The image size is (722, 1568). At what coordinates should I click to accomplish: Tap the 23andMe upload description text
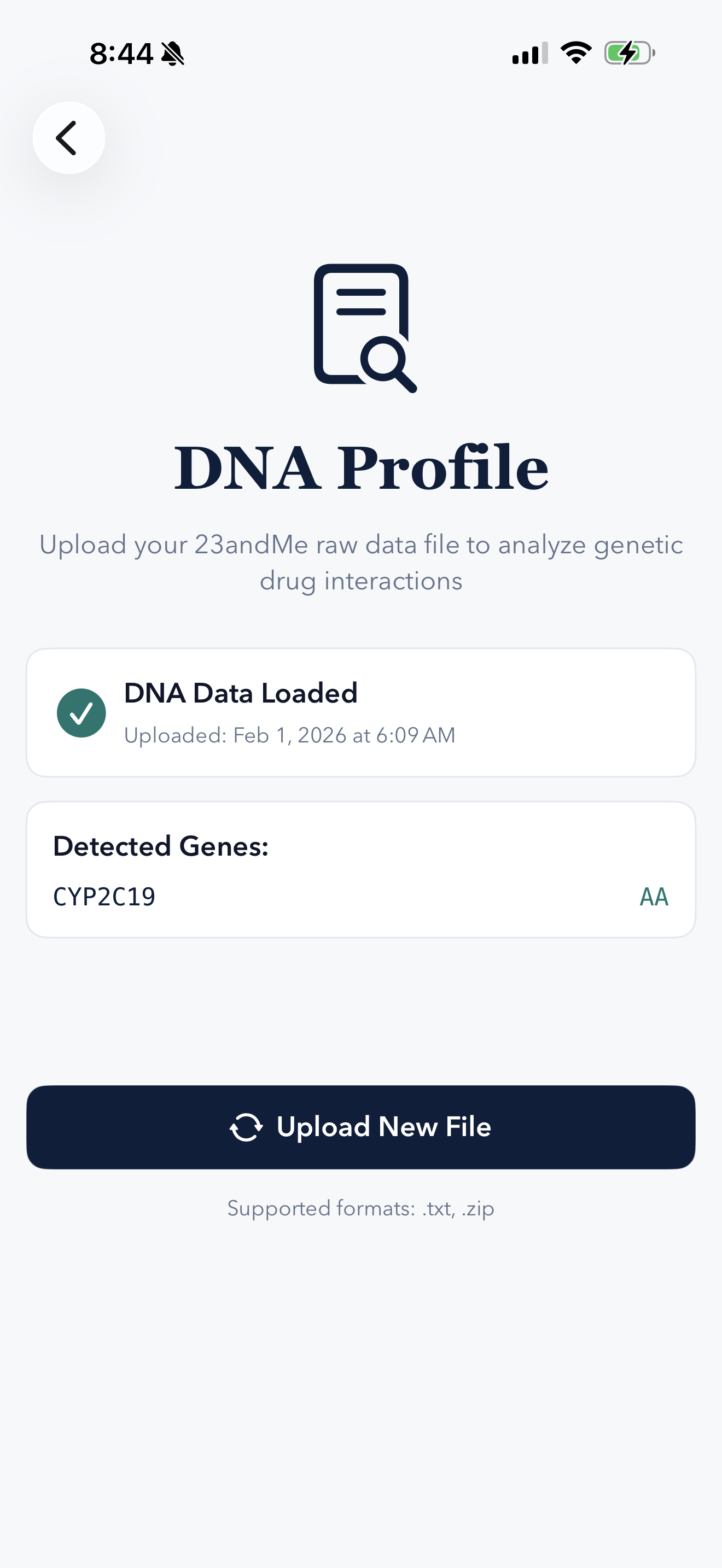coord(361,563)
